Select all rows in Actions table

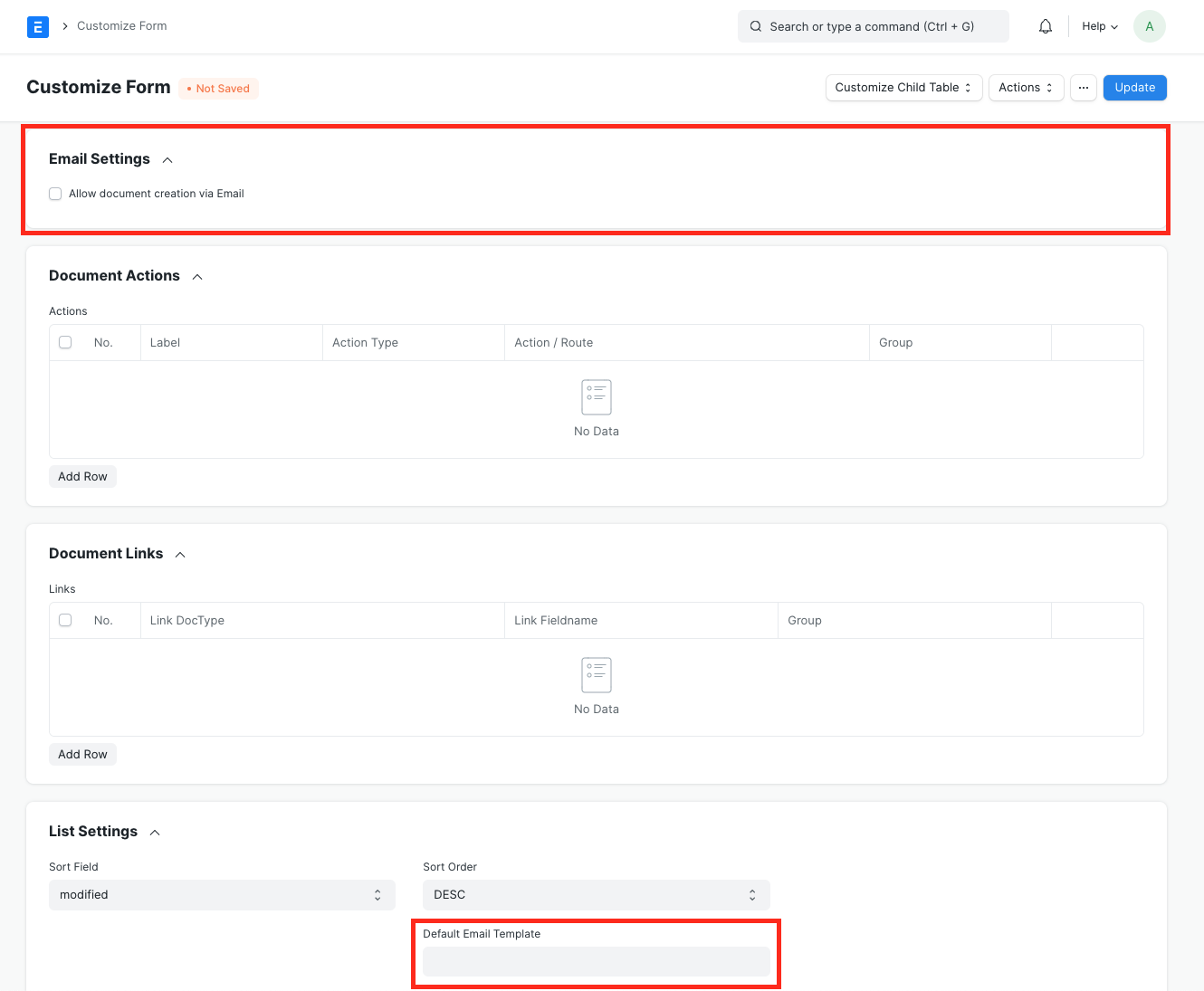(65, 342)
